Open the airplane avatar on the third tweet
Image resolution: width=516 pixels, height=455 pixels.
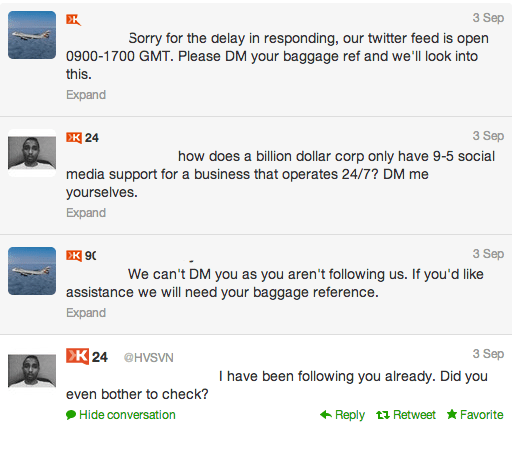(x=32, y=271)
